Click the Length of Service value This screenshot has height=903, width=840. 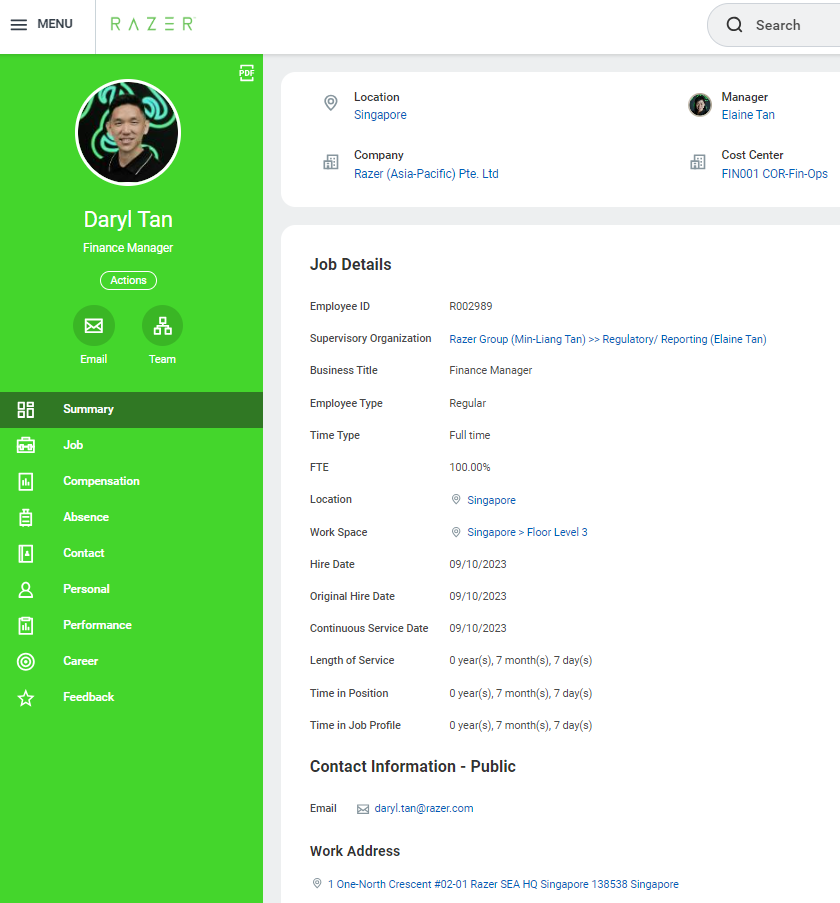520,661
